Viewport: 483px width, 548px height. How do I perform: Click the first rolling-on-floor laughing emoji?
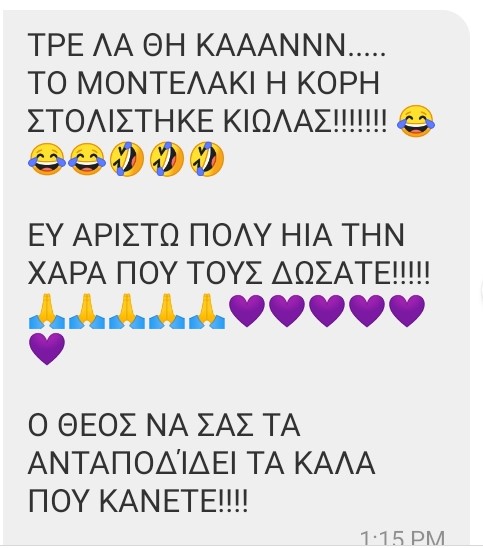click(x=127, y=159)
